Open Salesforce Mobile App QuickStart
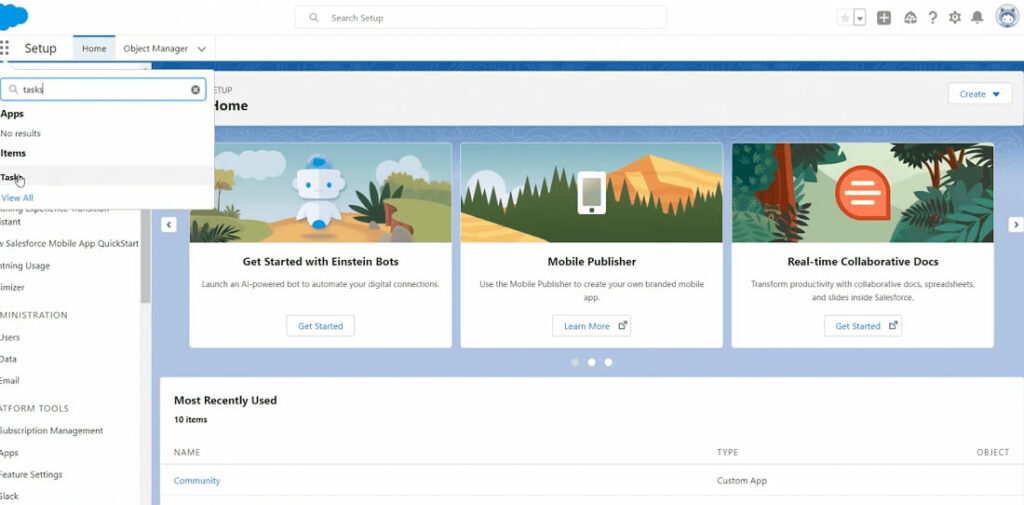The image size is (1024, 505). (x=69, y=244)
